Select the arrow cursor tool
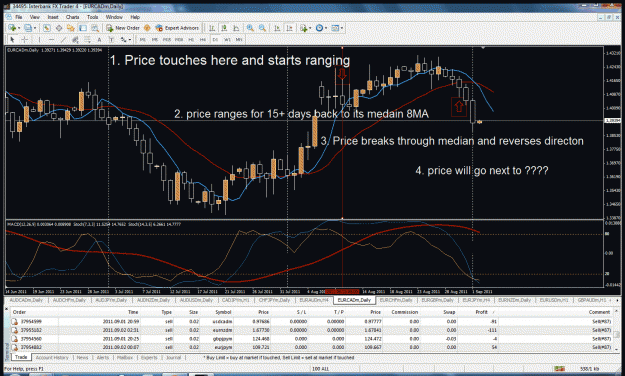 pyautogui.click(x=12, y=39)
